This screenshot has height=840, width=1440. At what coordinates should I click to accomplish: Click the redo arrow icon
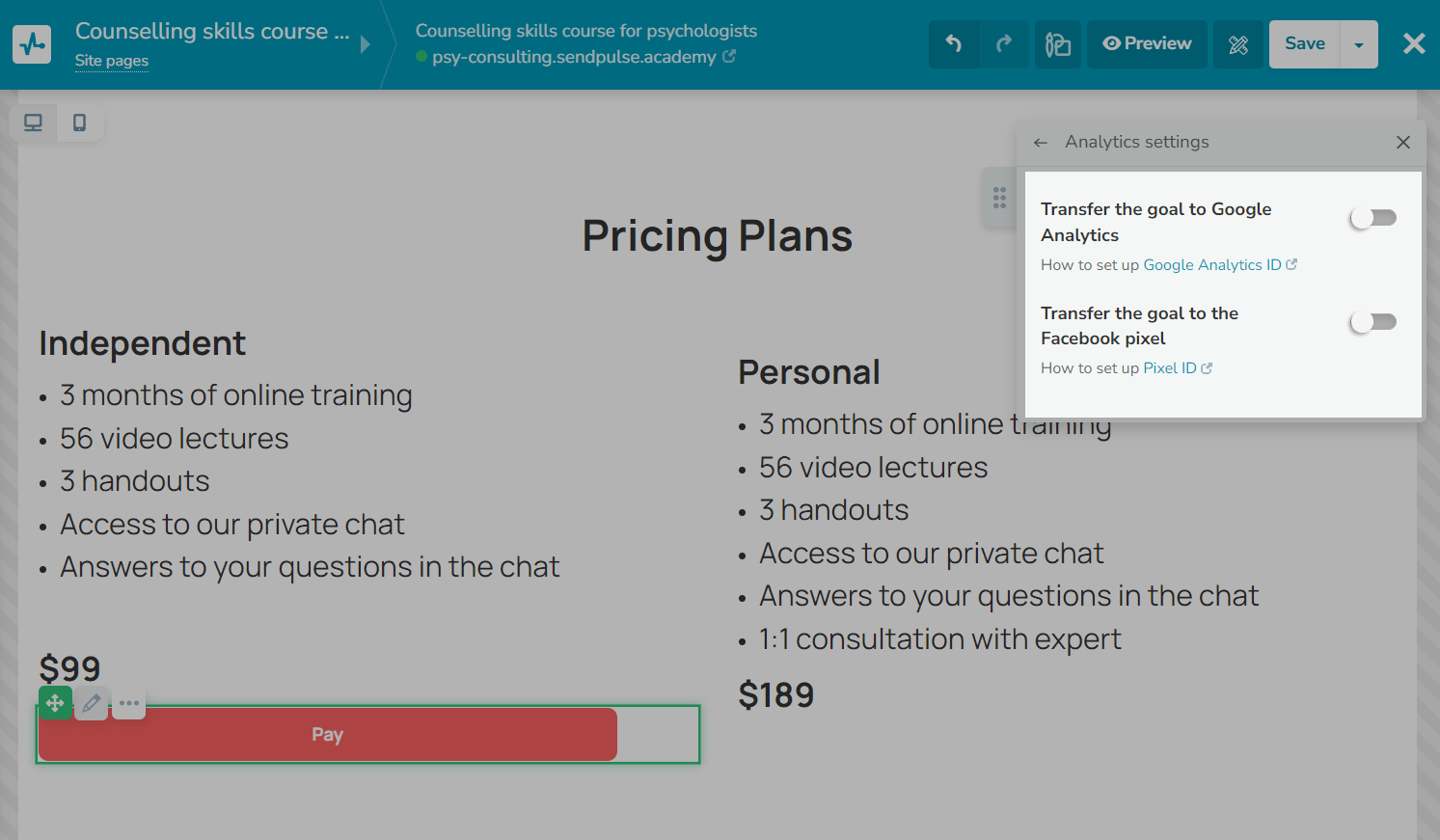point(1004,44)
